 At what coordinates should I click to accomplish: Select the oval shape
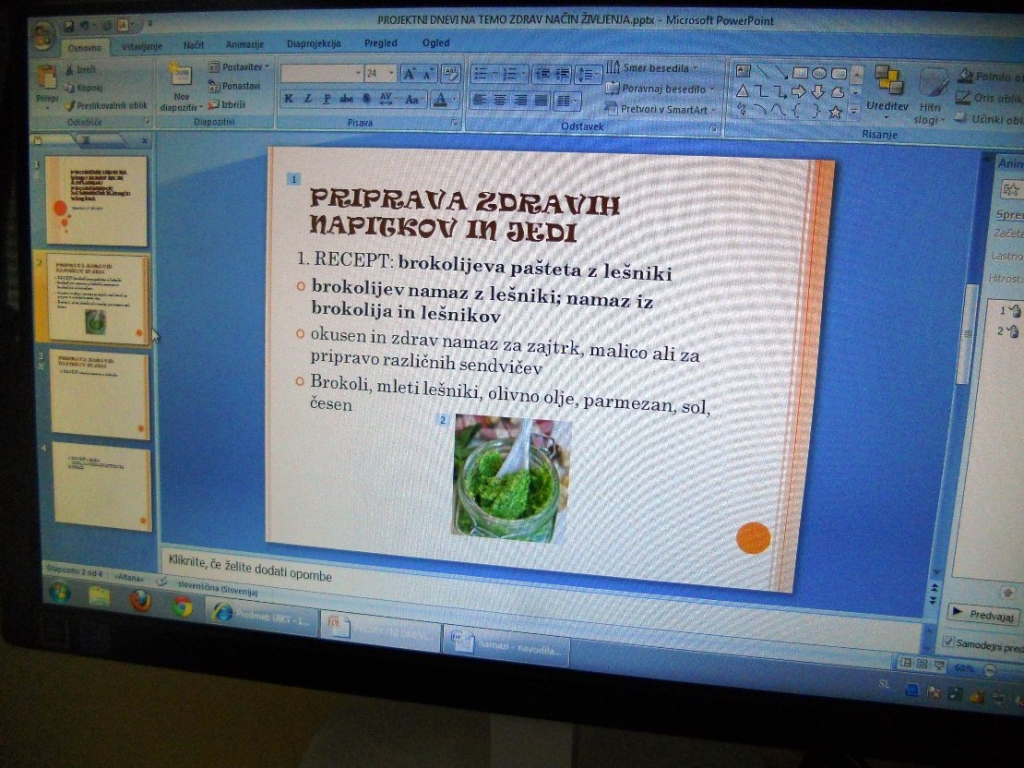click(x=820, y=73)
